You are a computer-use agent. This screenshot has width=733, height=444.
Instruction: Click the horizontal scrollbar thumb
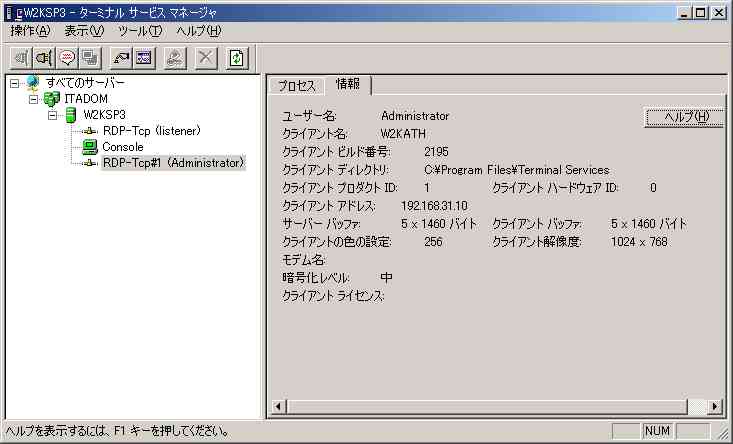tap(486, 407)
